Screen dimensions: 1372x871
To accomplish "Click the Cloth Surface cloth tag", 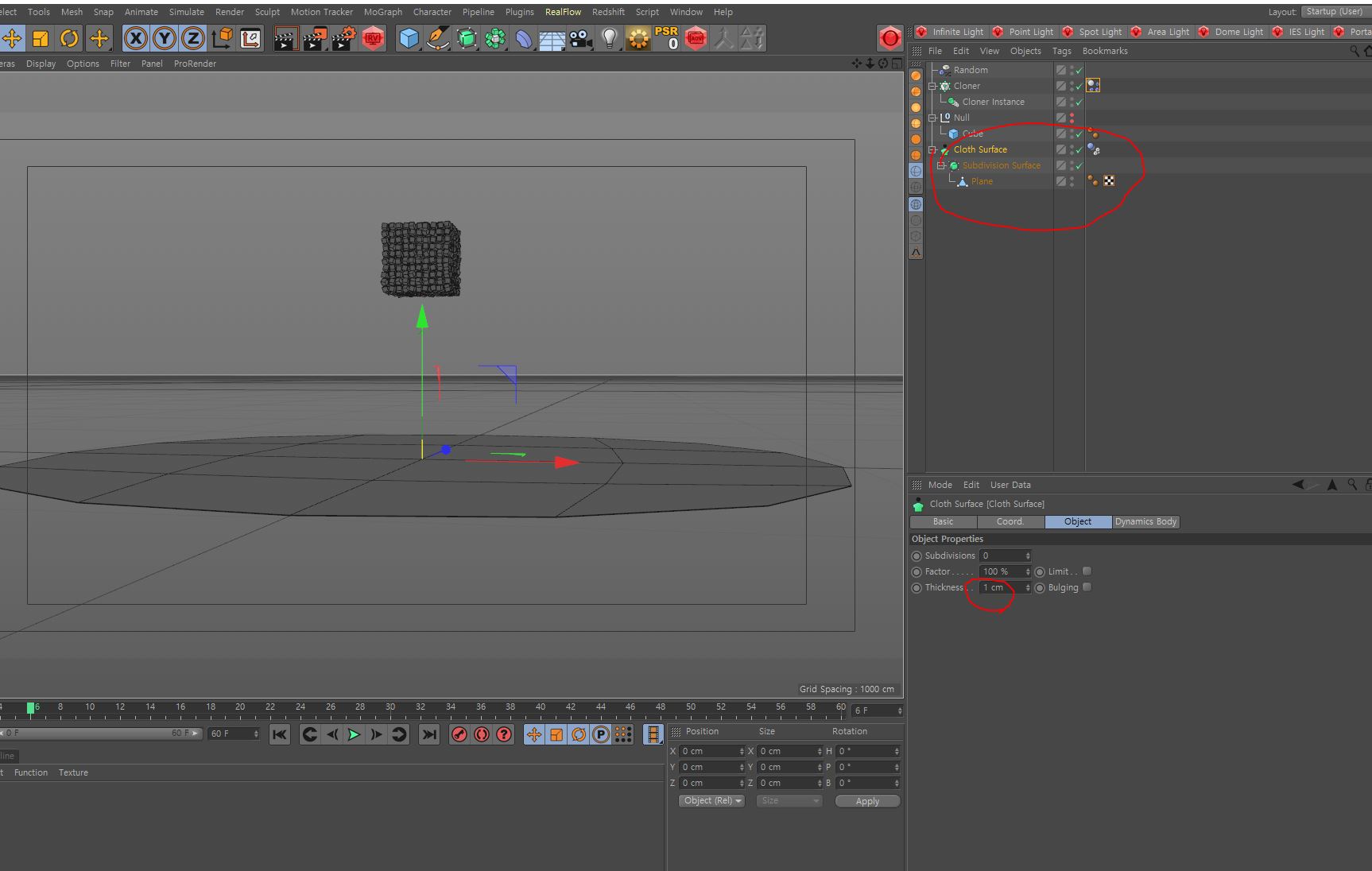I will click(1094, 149).
